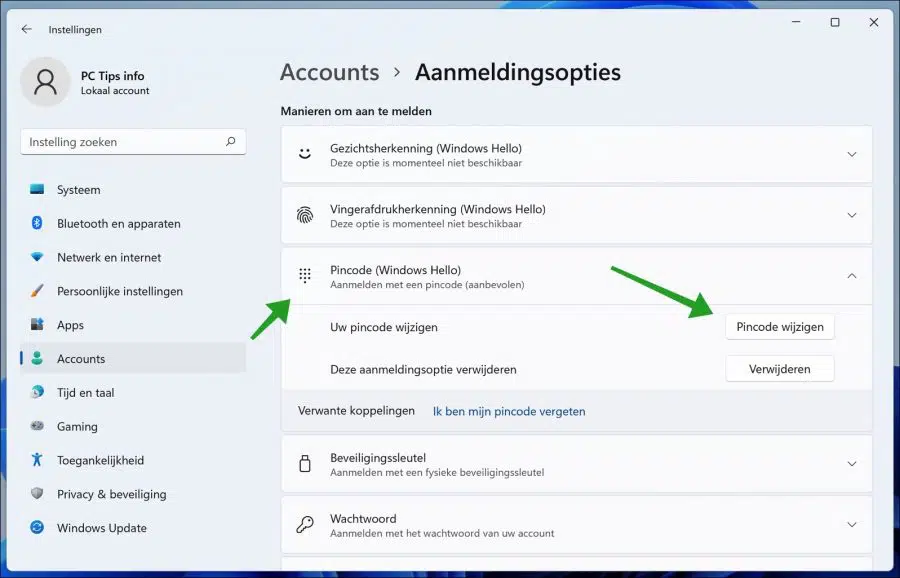Select Persoonlijke instellingen in sidebar
The height and width of the screenshot is (578, 900).
coord(133,292)
